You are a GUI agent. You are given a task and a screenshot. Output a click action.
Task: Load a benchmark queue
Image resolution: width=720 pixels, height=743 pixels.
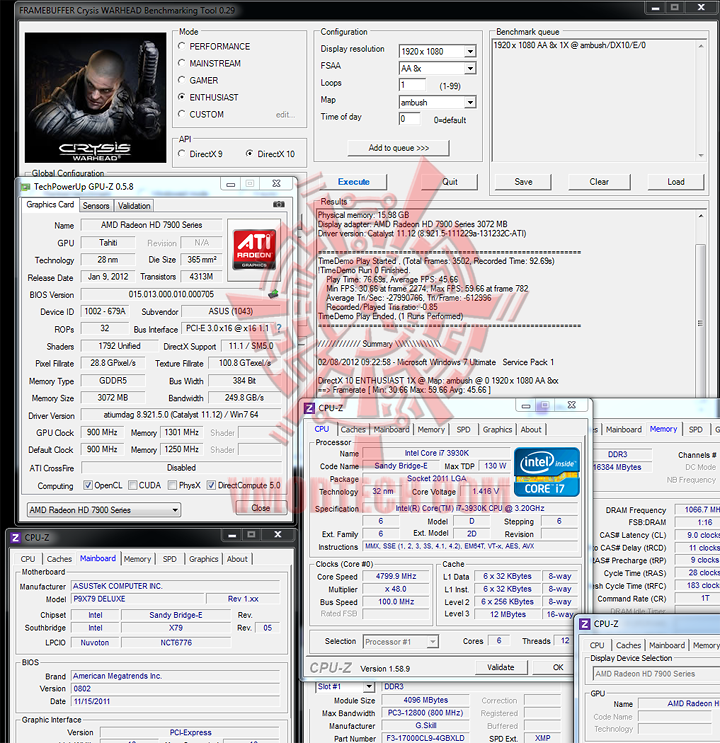pos(676,182)
